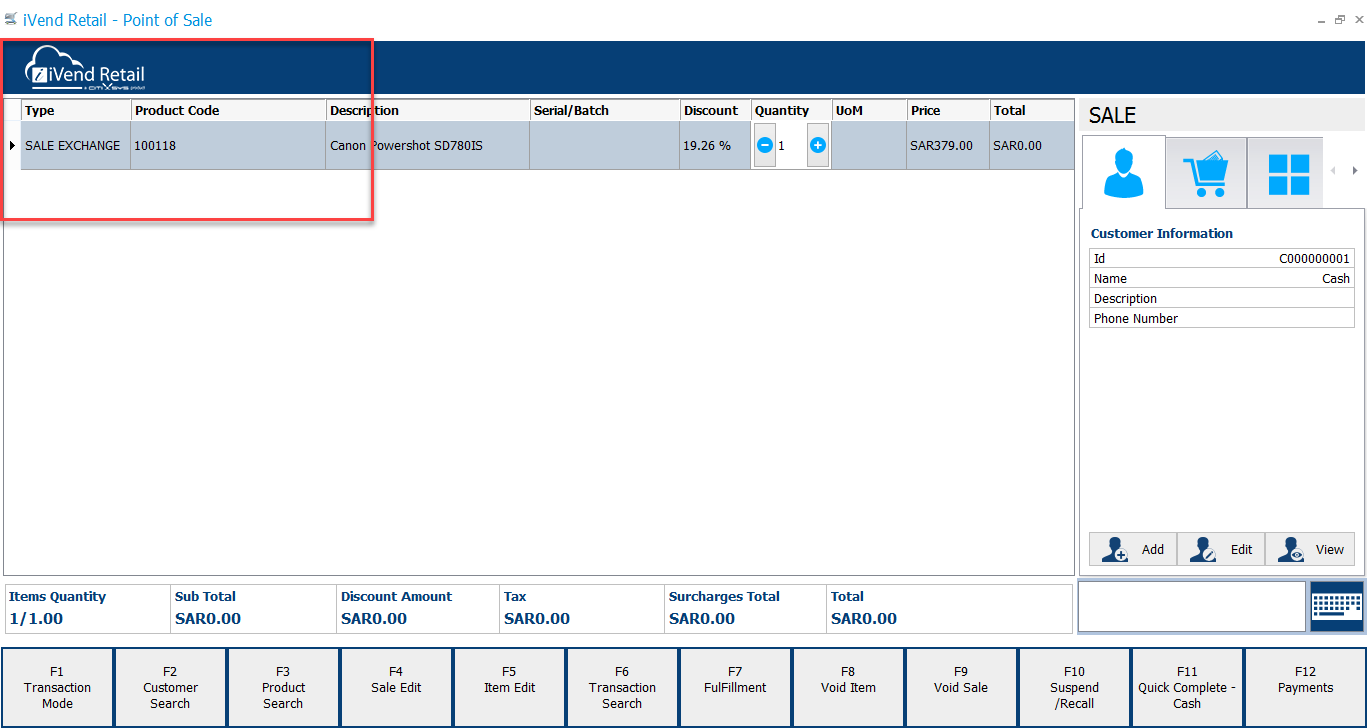
Task: Restore the iVend Retail window
Action: [x=1340, y=20]
